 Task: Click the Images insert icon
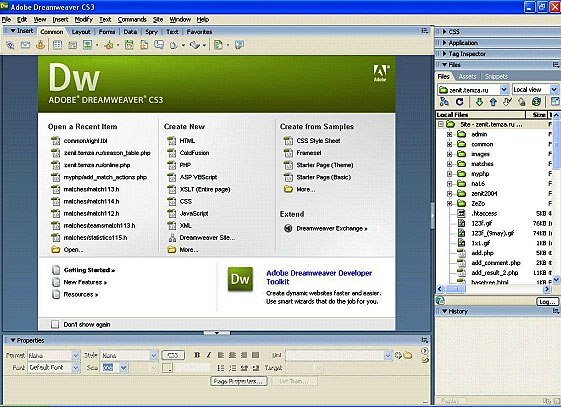point(87,45)
